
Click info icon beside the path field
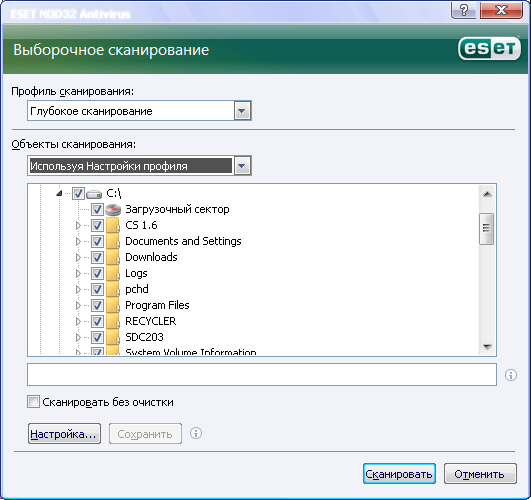click(511, 375)
